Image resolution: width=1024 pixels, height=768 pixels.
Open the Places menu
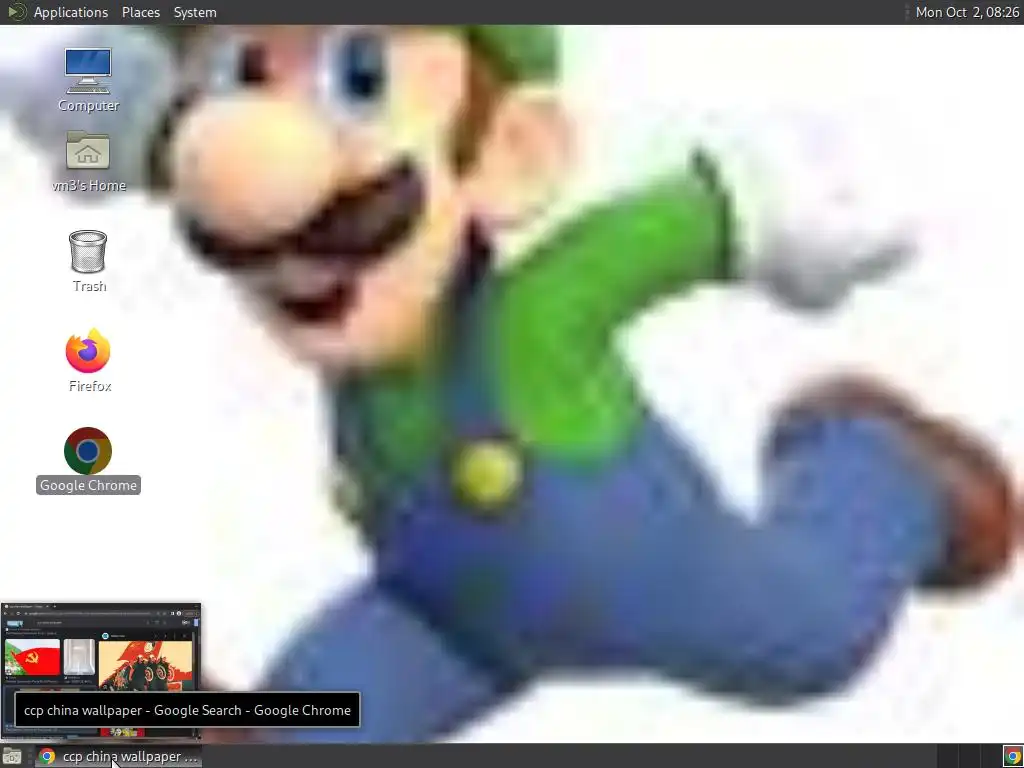(140, 12)
